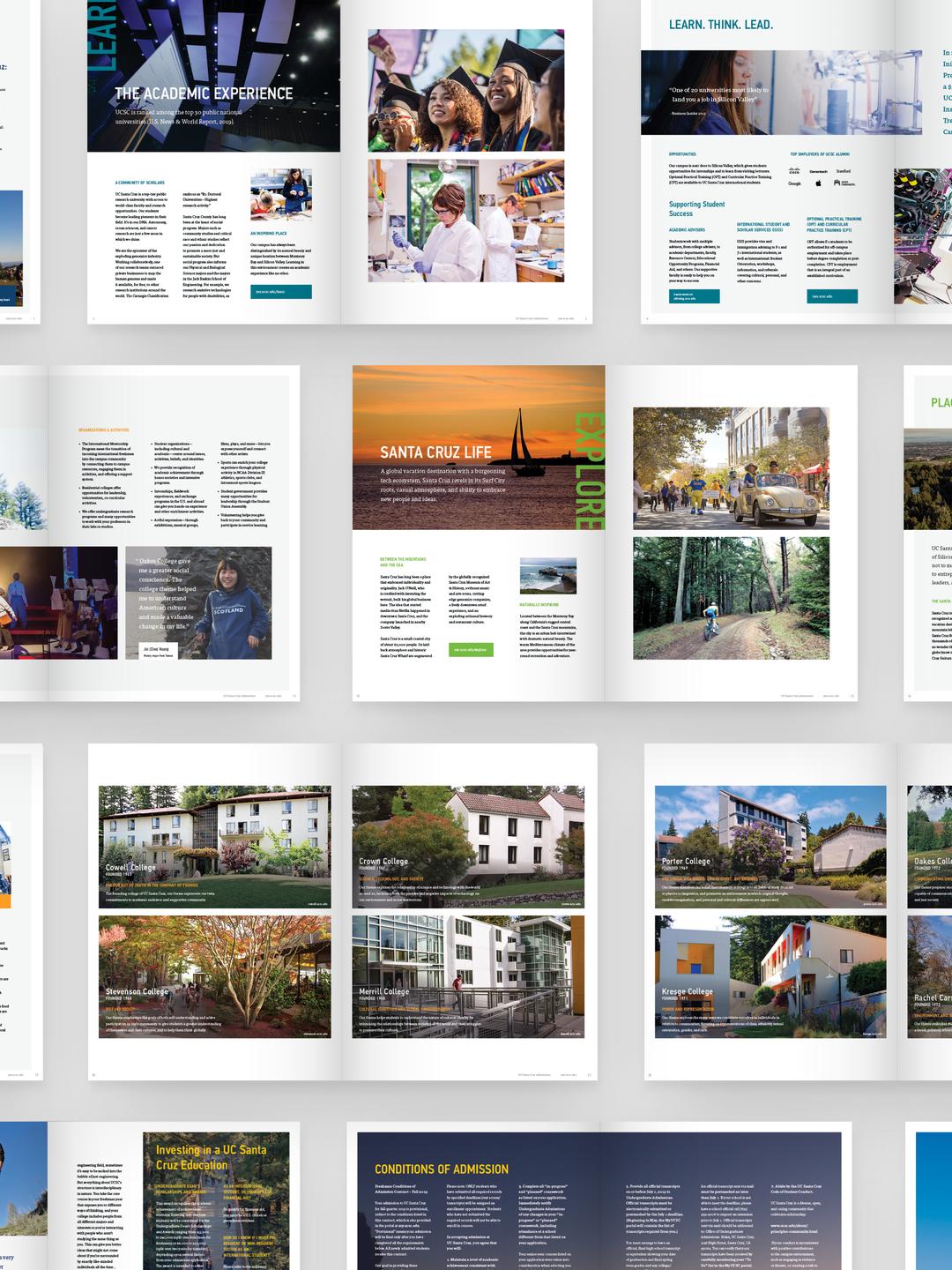Click the stage performers photo beside the quote
This screenshot has width=952, height=1270.
58,602
